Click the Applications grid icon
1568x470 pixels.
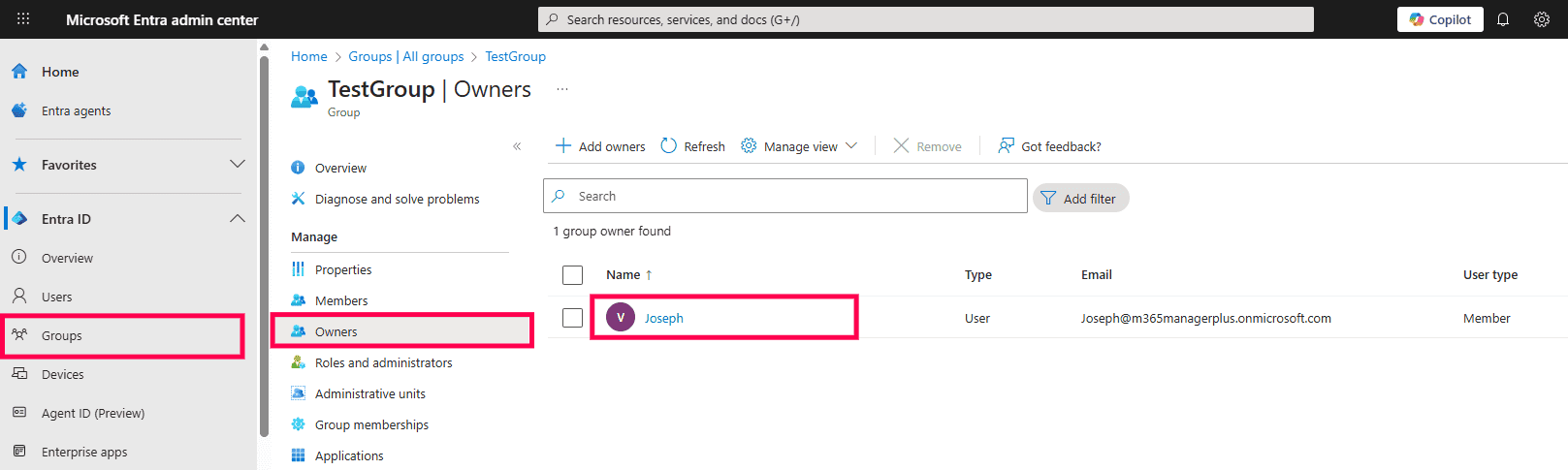298,455
